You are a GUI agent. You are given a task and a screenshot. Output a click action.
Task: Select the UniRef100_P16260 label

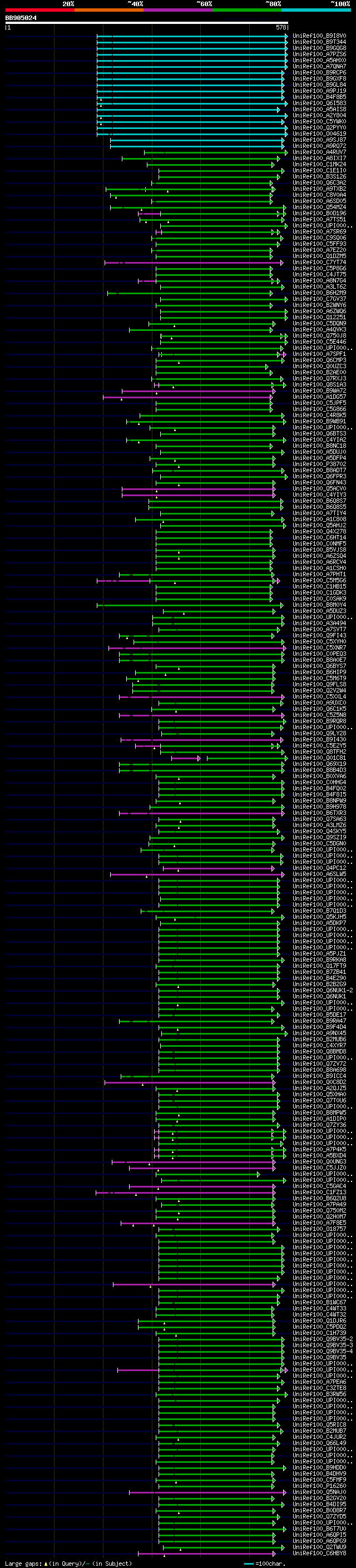click(x=319, y=1486)
